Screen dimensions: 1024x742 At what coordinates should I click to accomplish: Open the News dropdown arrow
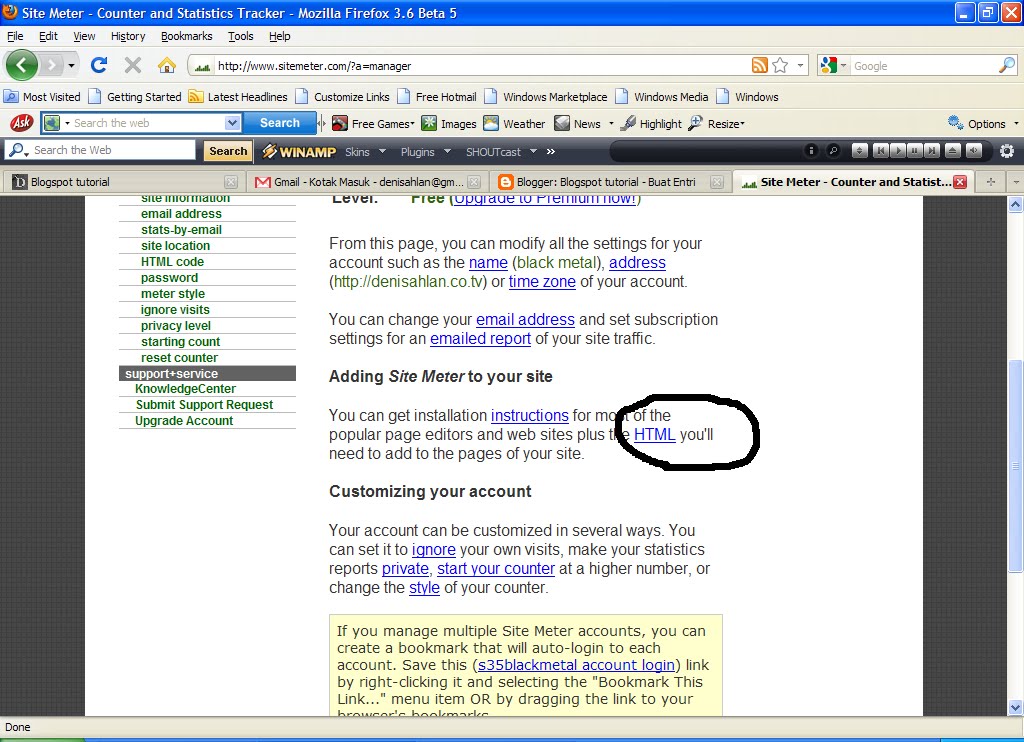611,123
